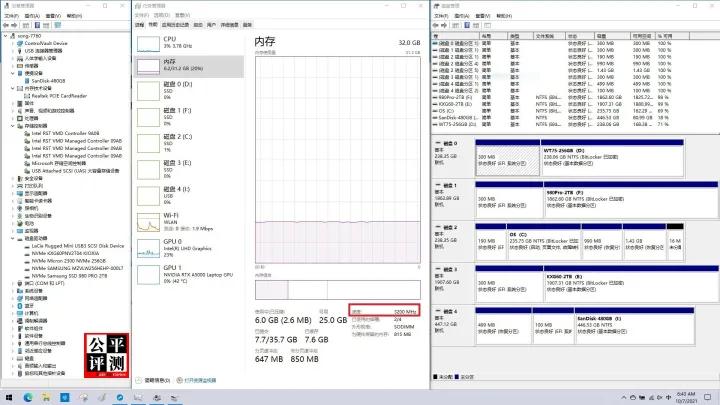Switch to 应用历史记录 tab in Task Manager
This screenshot has width=720, height=405.
pyautogui.click(x=175, y=25)
